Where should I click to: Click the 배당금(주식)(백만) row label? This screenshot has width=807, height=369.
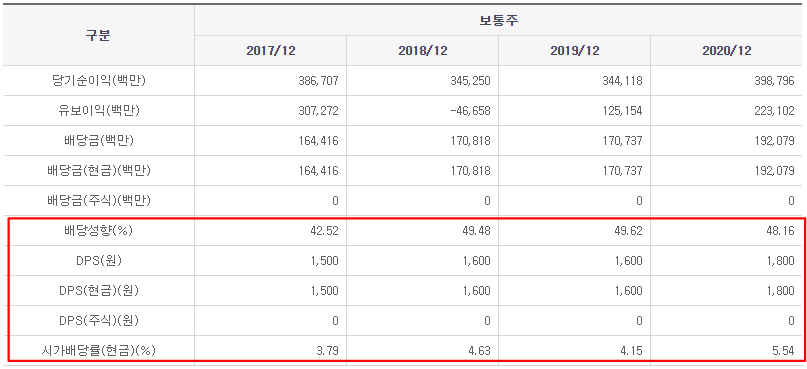tap(99, 200)
